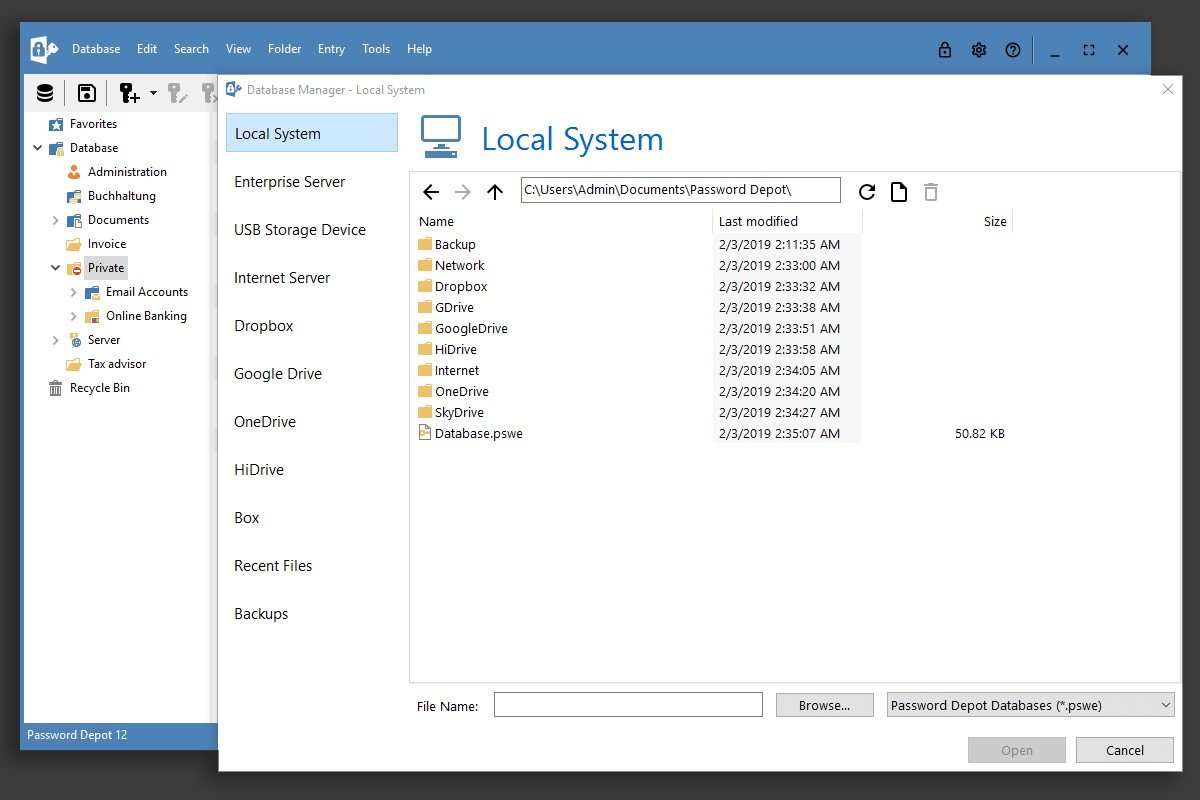The height and width of the screenshot is (800, 1200).
Task: Expand the Online Banking node
Action: (74, 316)
